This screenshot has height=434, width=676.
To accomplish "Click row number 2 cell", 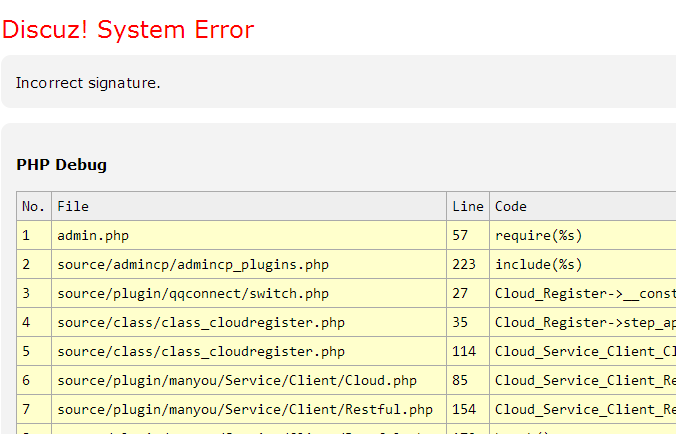I will (x=34, y=264).
